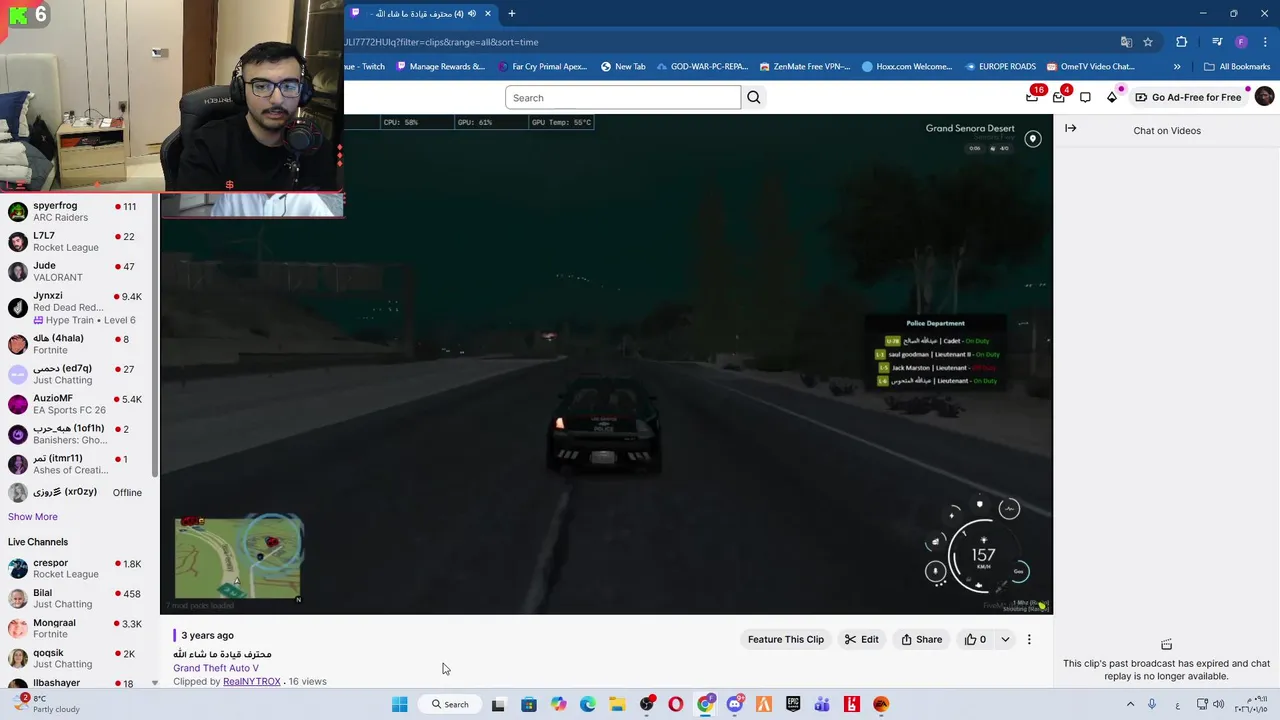Open the Far Cry Primal Apex bookmark
The image size is (1280, 720).
[542, 67]
